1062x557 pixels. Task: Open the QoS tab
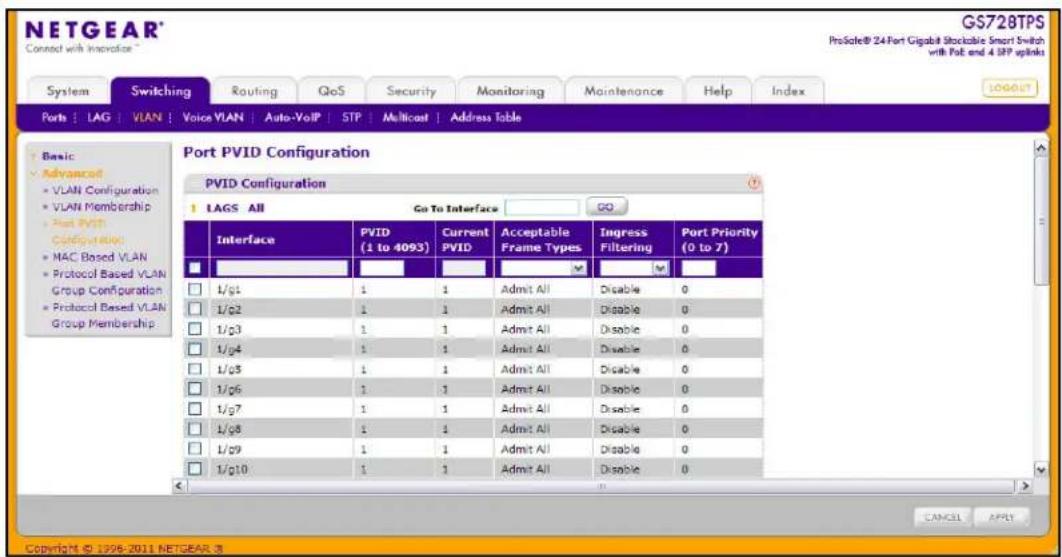tap(331, 91)
